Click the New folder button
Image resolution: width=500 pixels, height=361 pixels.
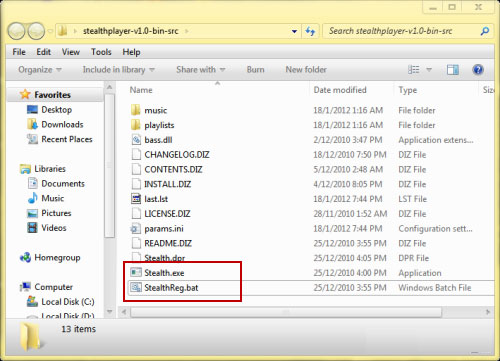(306, 70)
